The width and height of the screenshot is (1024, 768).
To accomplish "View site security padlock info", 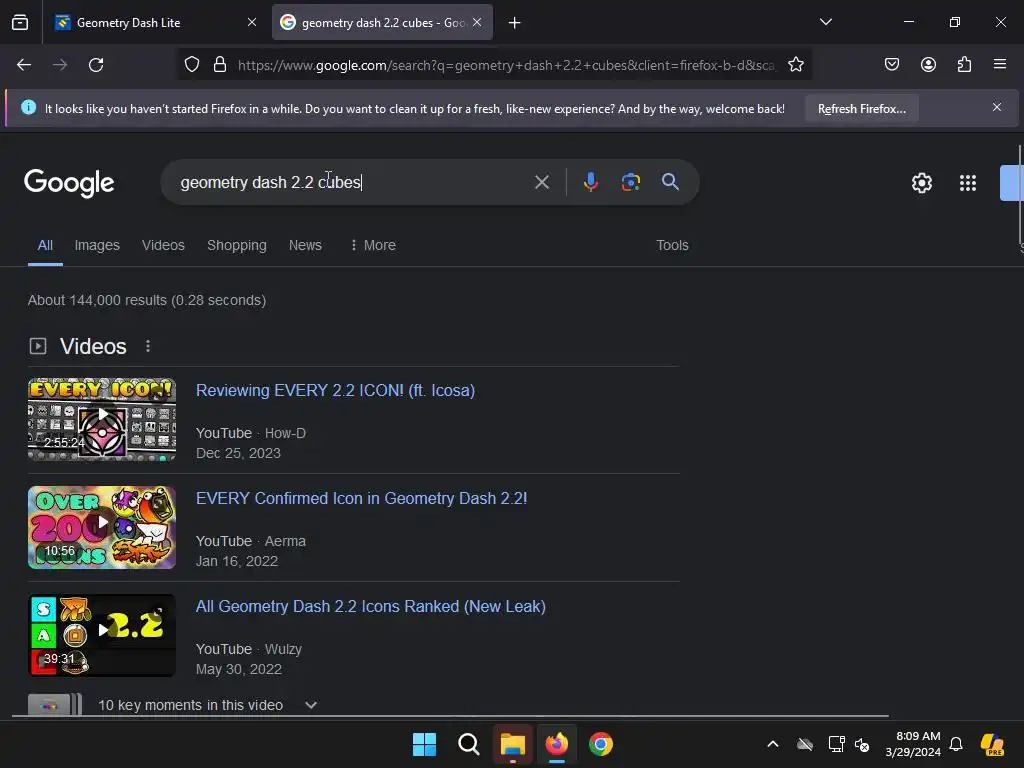I will coord(220,65).
